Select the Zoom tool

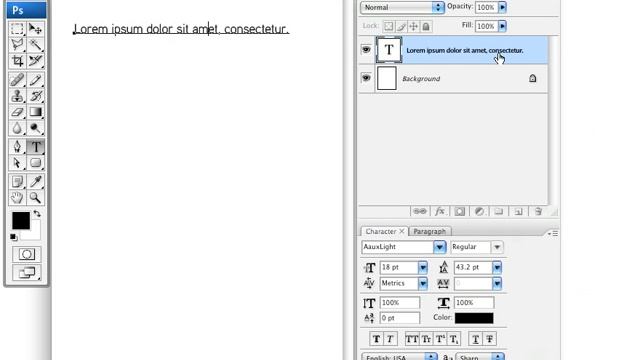36,198
